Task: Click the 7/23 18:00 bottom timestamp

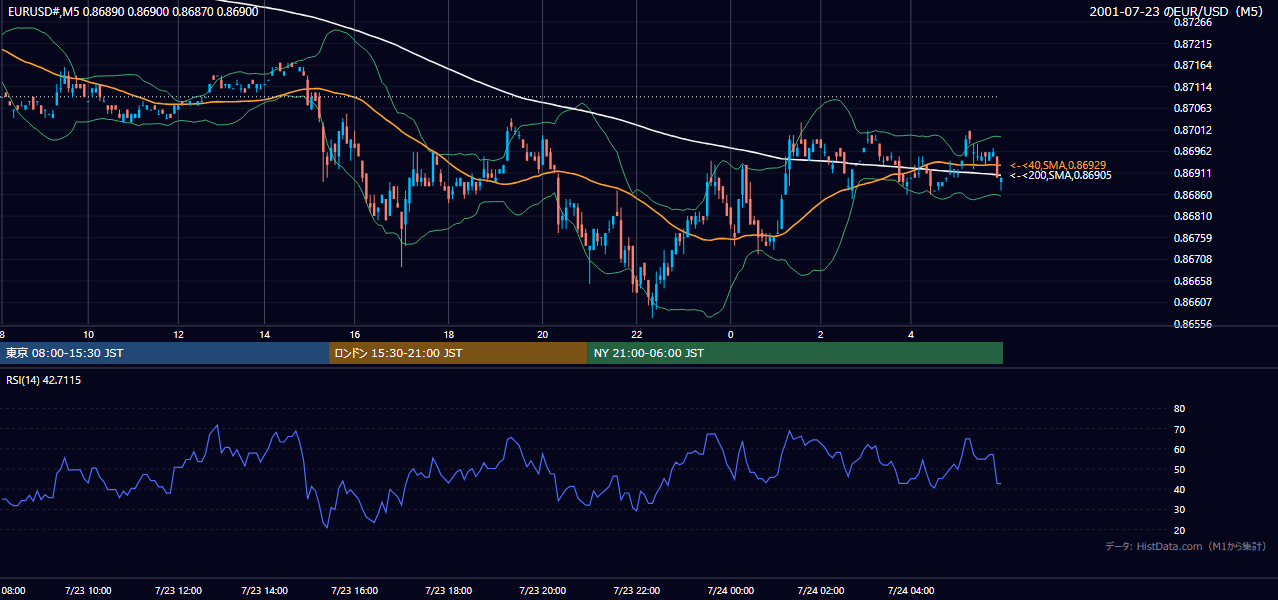Action: tap(449, 590)
